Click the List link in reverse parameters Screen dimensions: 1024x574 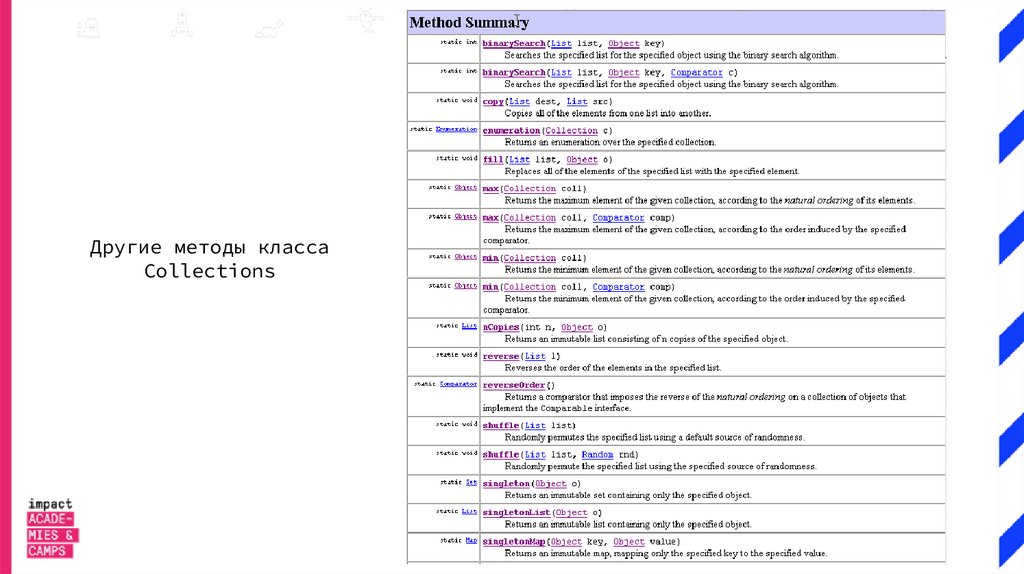click(x=535, y=356)
